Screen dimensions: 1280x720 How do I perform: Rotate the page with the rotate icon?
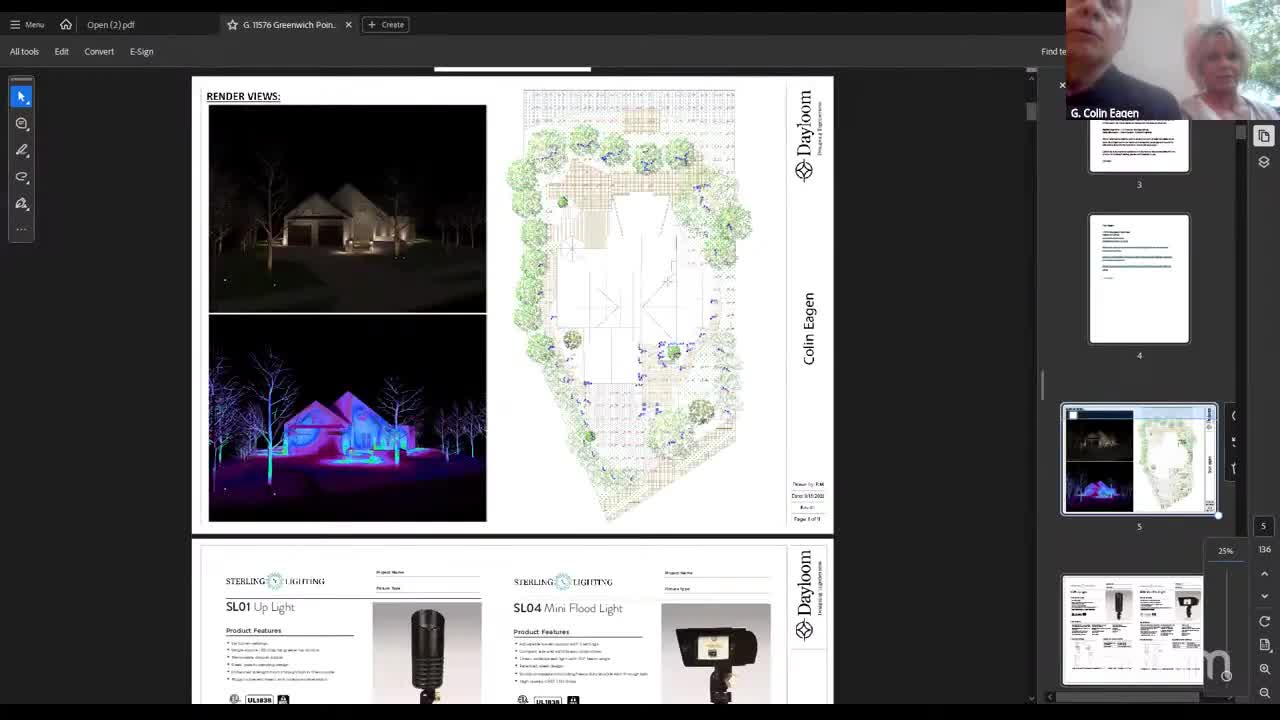point(1264,621)
